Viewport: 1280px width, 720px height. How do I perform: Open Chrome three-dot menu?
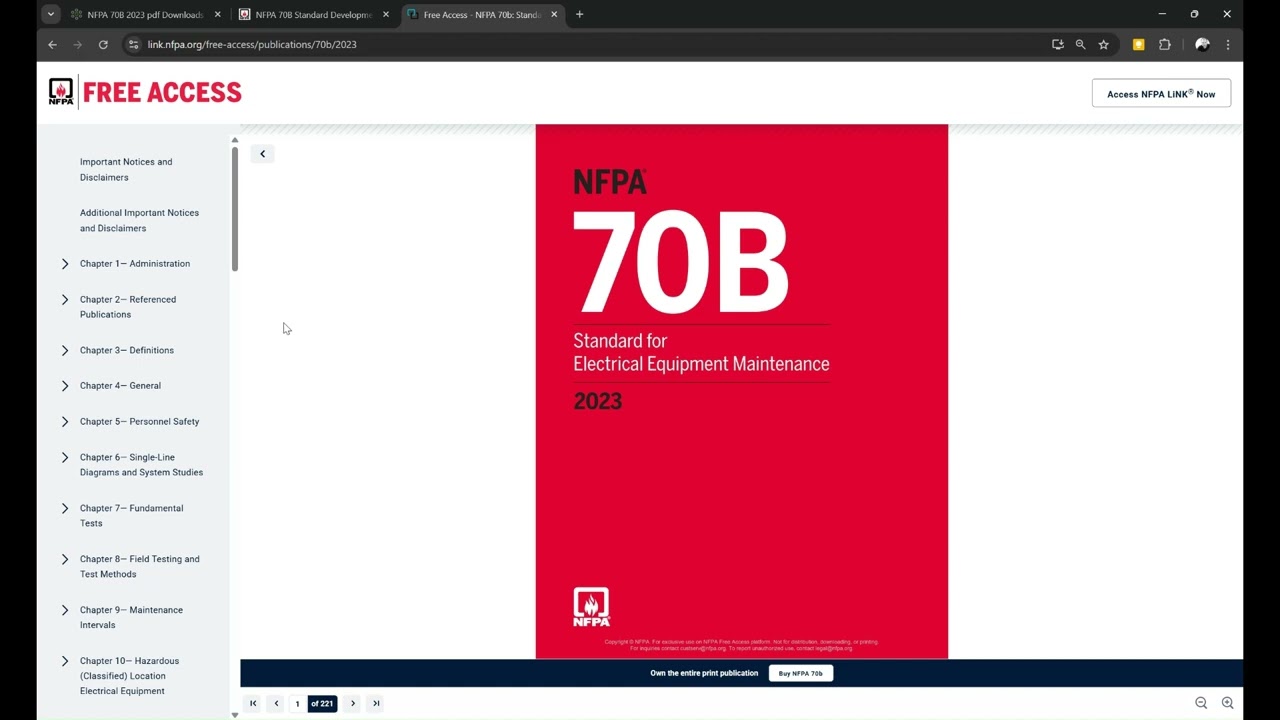point(1227,44)
